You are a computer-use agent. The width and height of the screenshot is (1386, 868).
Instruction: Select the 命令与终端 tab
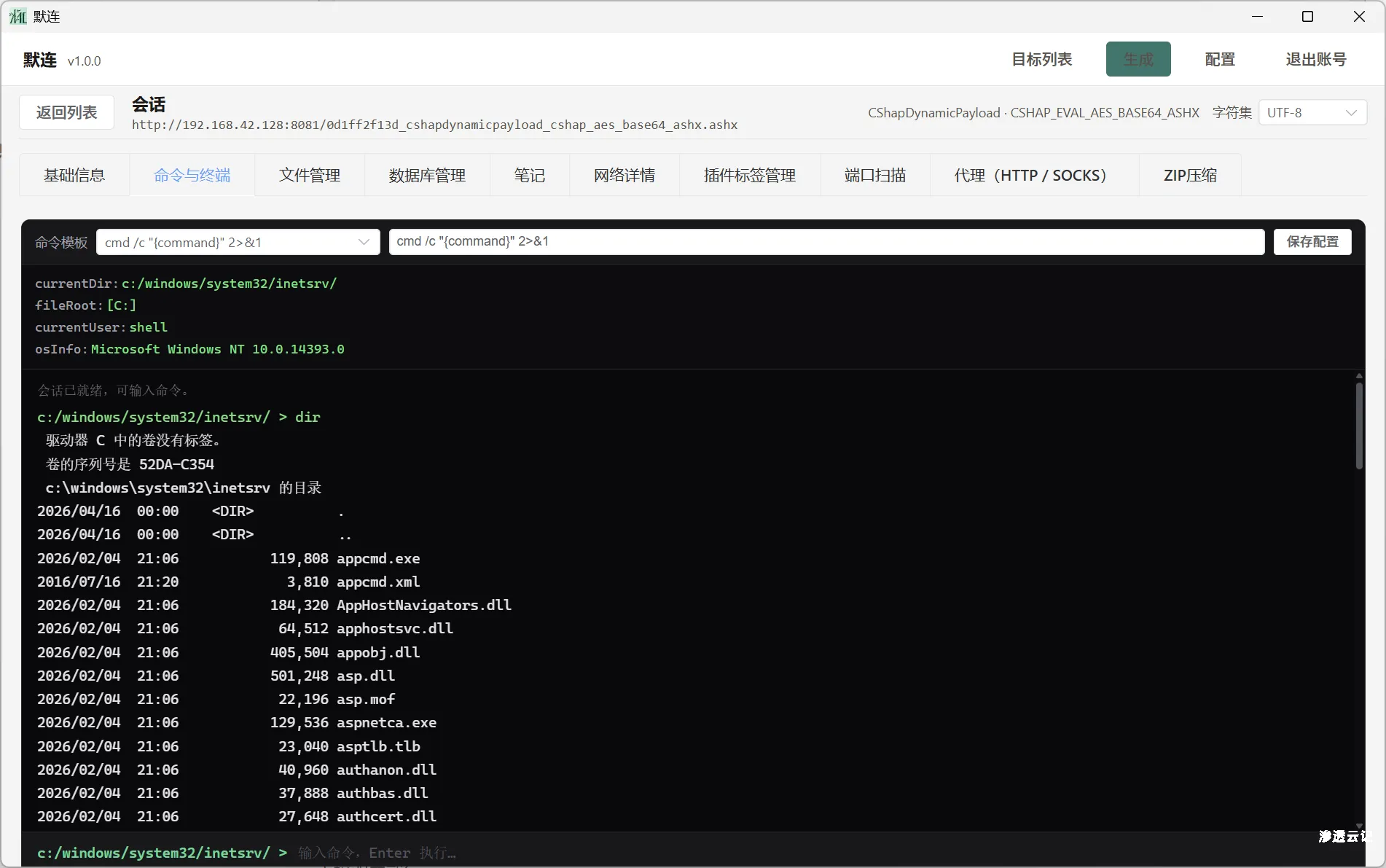[192, 175]
